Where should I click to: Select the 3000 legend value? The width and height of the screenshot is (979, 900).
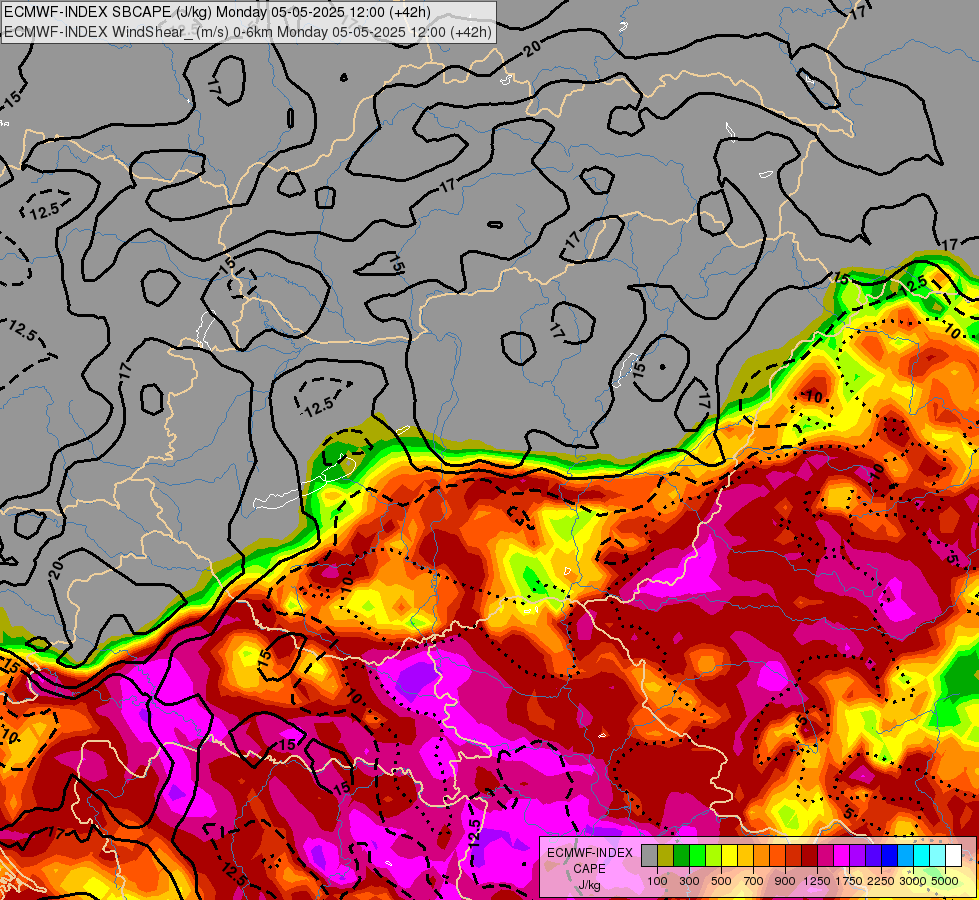tap(912, 881)
